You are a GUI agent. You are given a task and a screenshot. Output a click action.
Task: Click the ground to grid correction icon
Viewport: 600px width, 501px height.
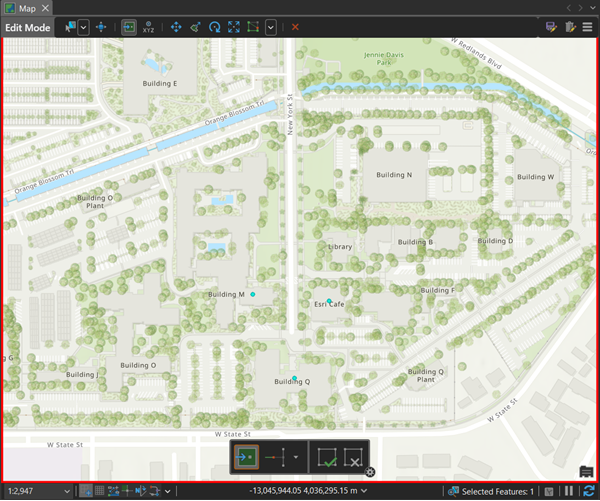coord(155,491)
